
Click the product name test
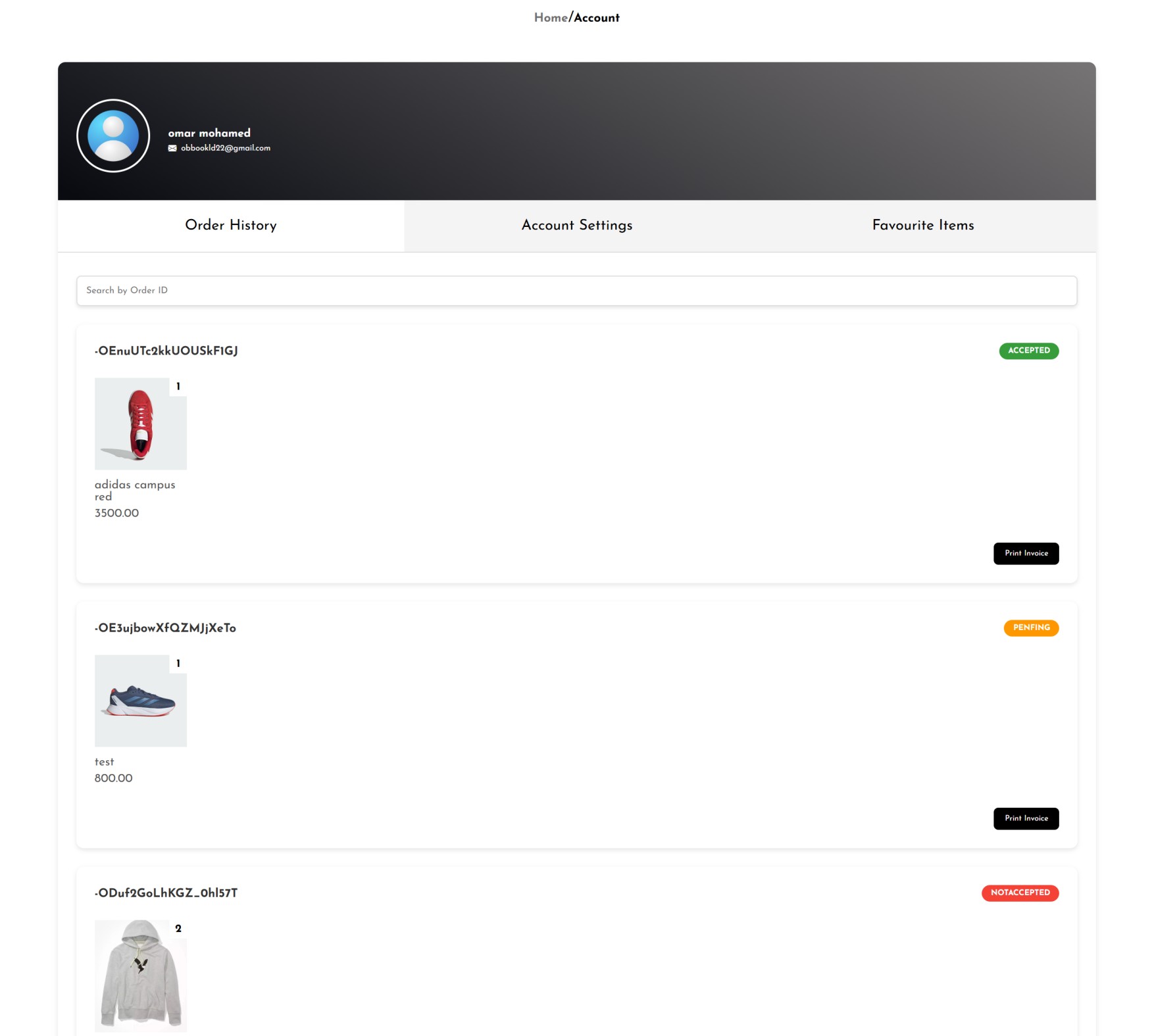[x=104, y=762]
